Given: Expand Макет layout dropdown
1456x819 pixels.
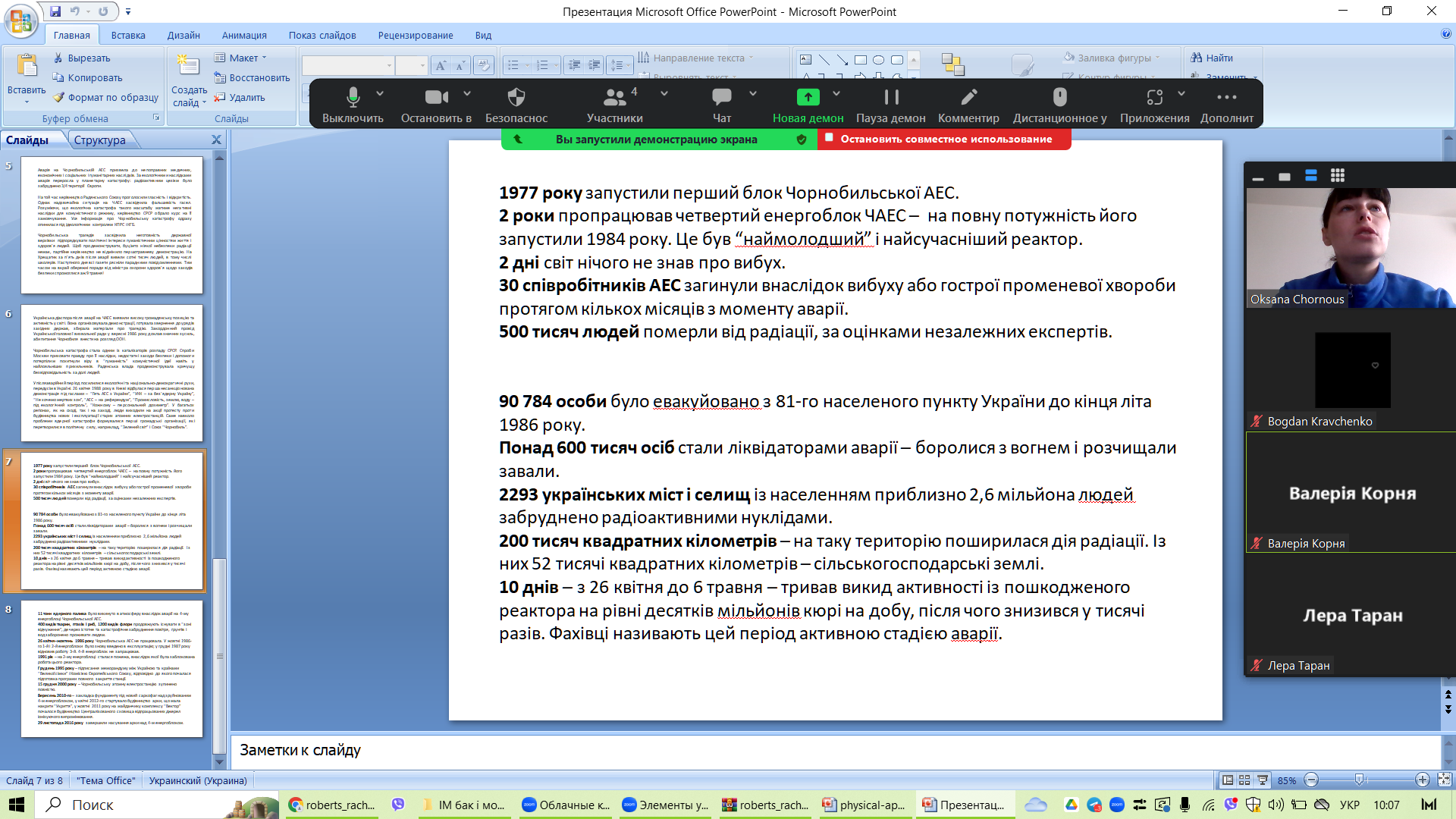Looking at the screenshot, I should tap(240, 58).
